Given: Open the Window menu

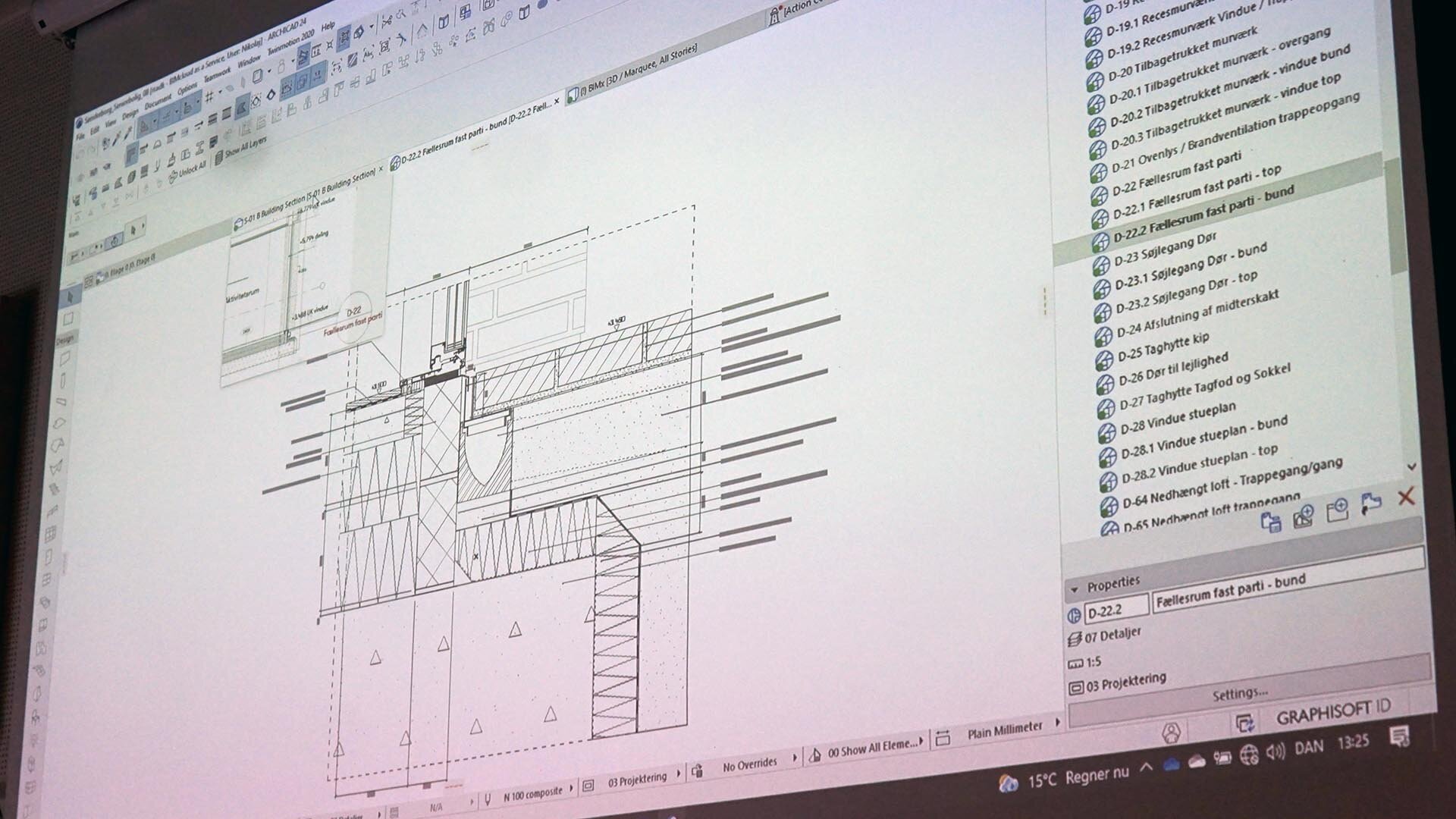Looking at the screenshot, I should point(249,62).
